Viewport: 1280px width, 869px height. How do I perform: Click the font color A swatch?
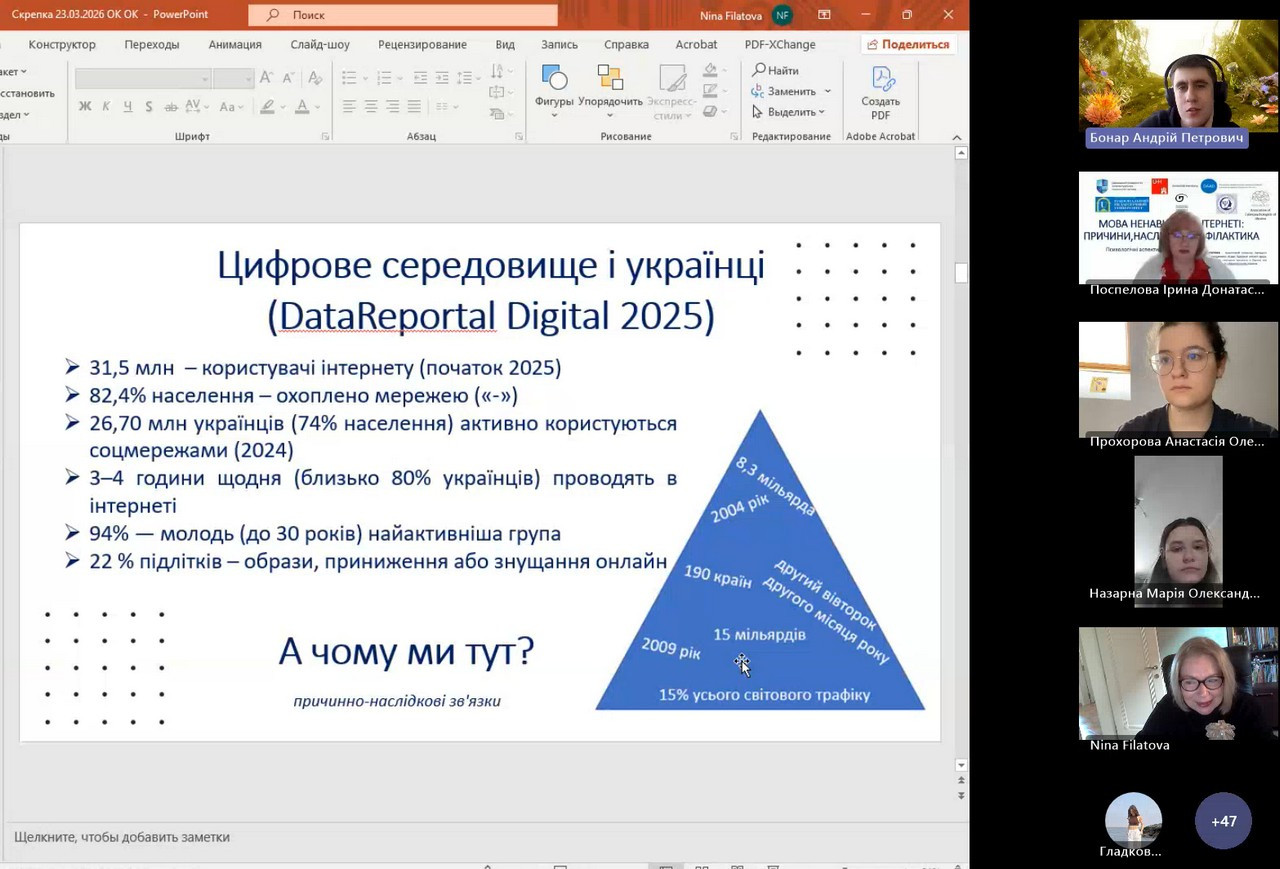(x=301, y=106)
